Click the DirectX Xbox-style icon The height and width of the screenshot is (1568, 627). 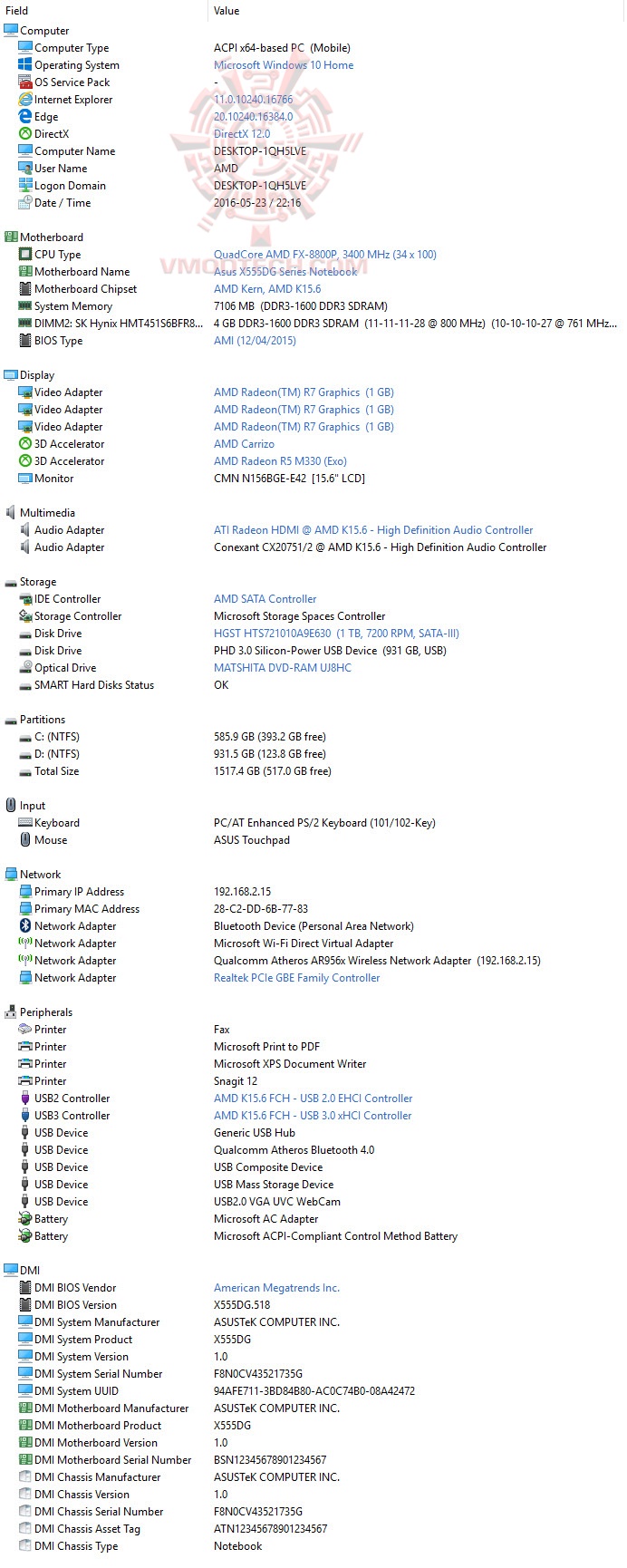[25, 133]
